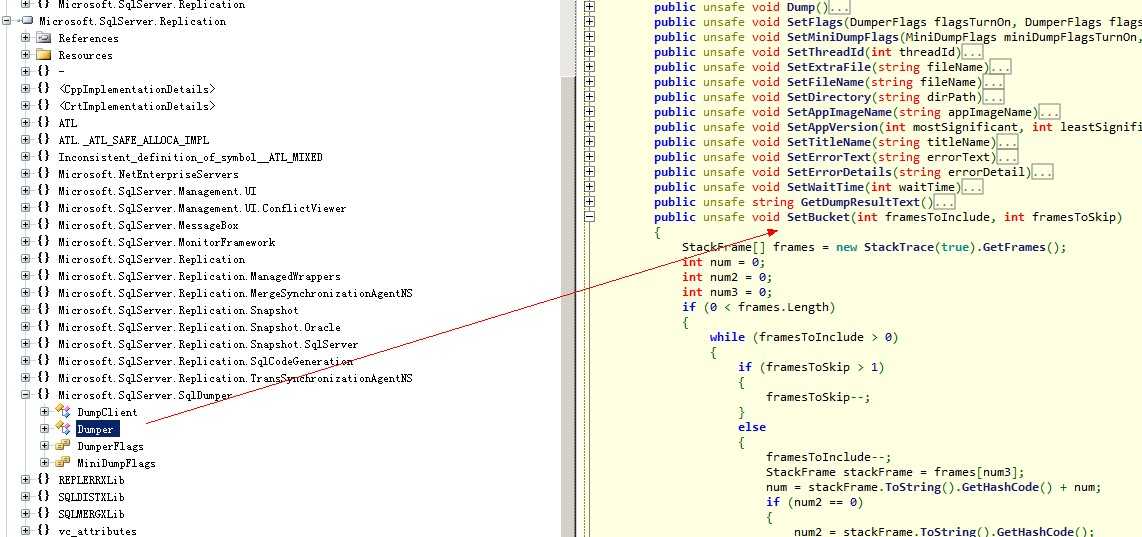The image size is (1142, 537).
Task: Open the StackTrace type link
Action: (899, 247)
